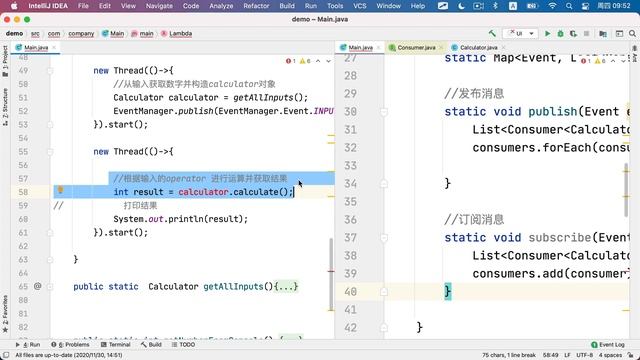The height and width of the screenshot is (360, 640).
Task: Close the Consumer.java tab
Action: (x=441, y=48)
